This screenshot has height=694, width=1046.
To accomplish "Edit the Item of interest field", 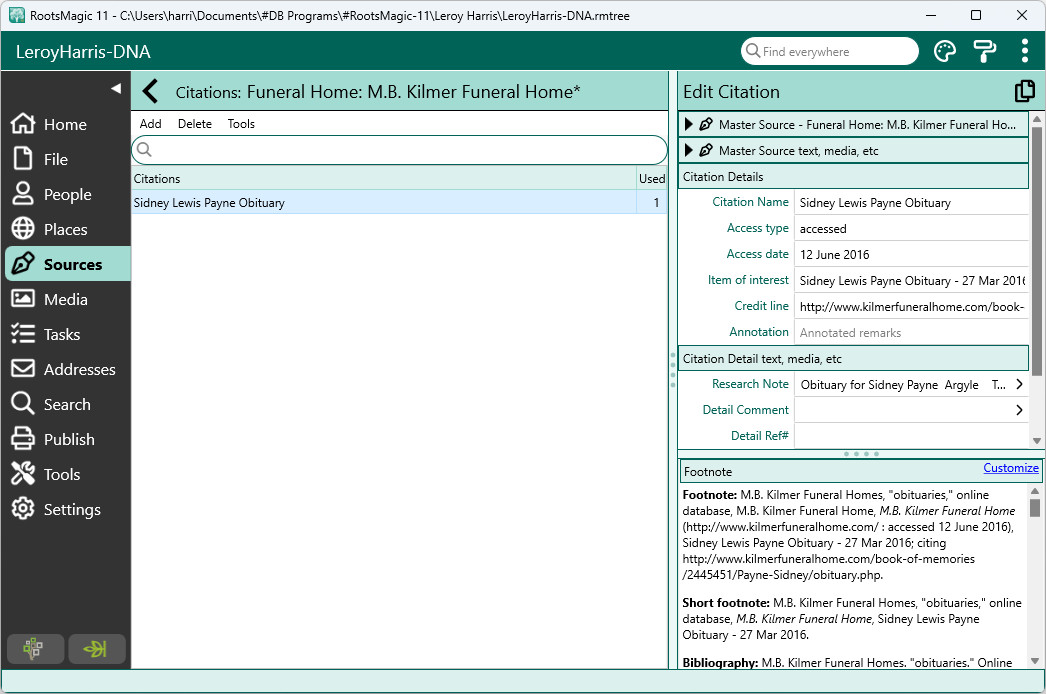I will (x=911, y=280).
